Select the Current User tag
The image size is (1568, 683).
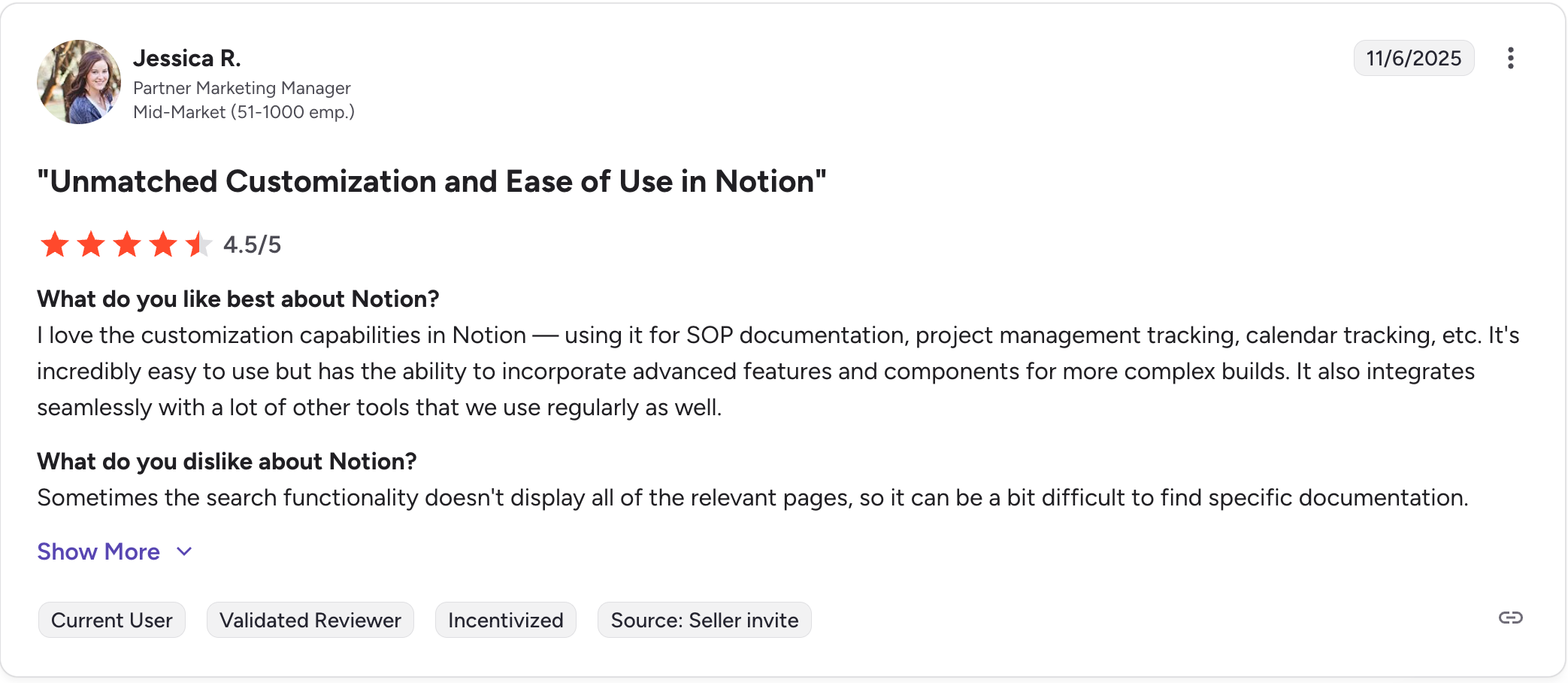coord(111,620)
